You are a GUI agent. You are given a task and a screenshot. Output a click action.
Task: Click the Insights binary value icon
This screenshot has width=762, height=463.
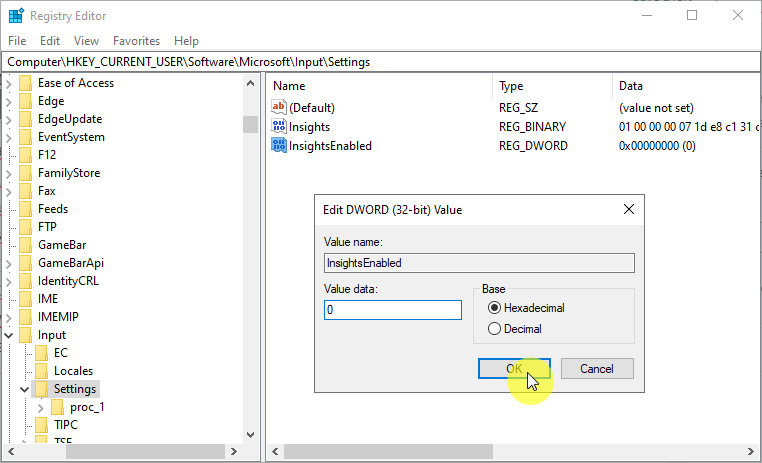[x=279, y=127]
